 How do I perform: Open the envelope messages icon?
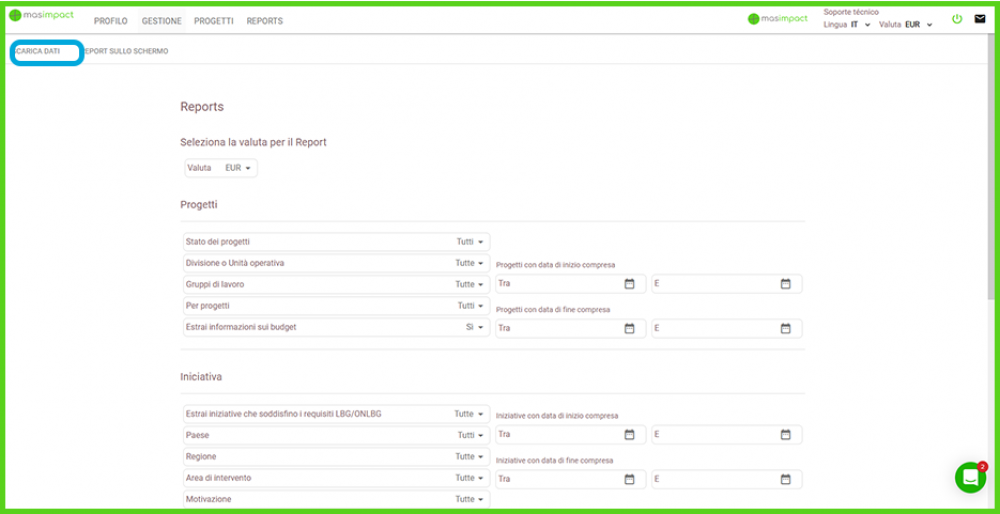(980, 19)
